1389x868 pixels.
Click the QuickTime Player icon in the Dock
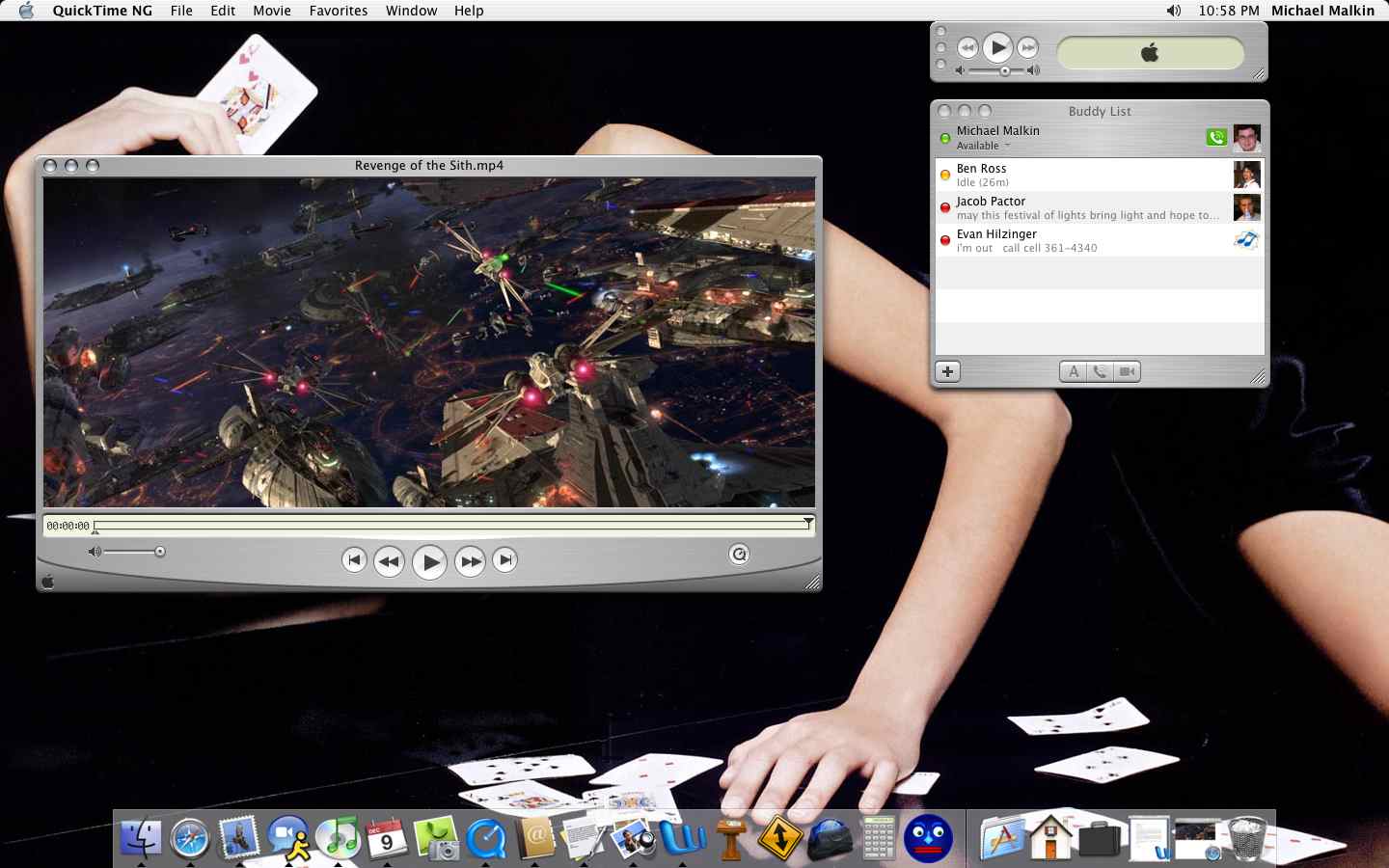point(485,837)
